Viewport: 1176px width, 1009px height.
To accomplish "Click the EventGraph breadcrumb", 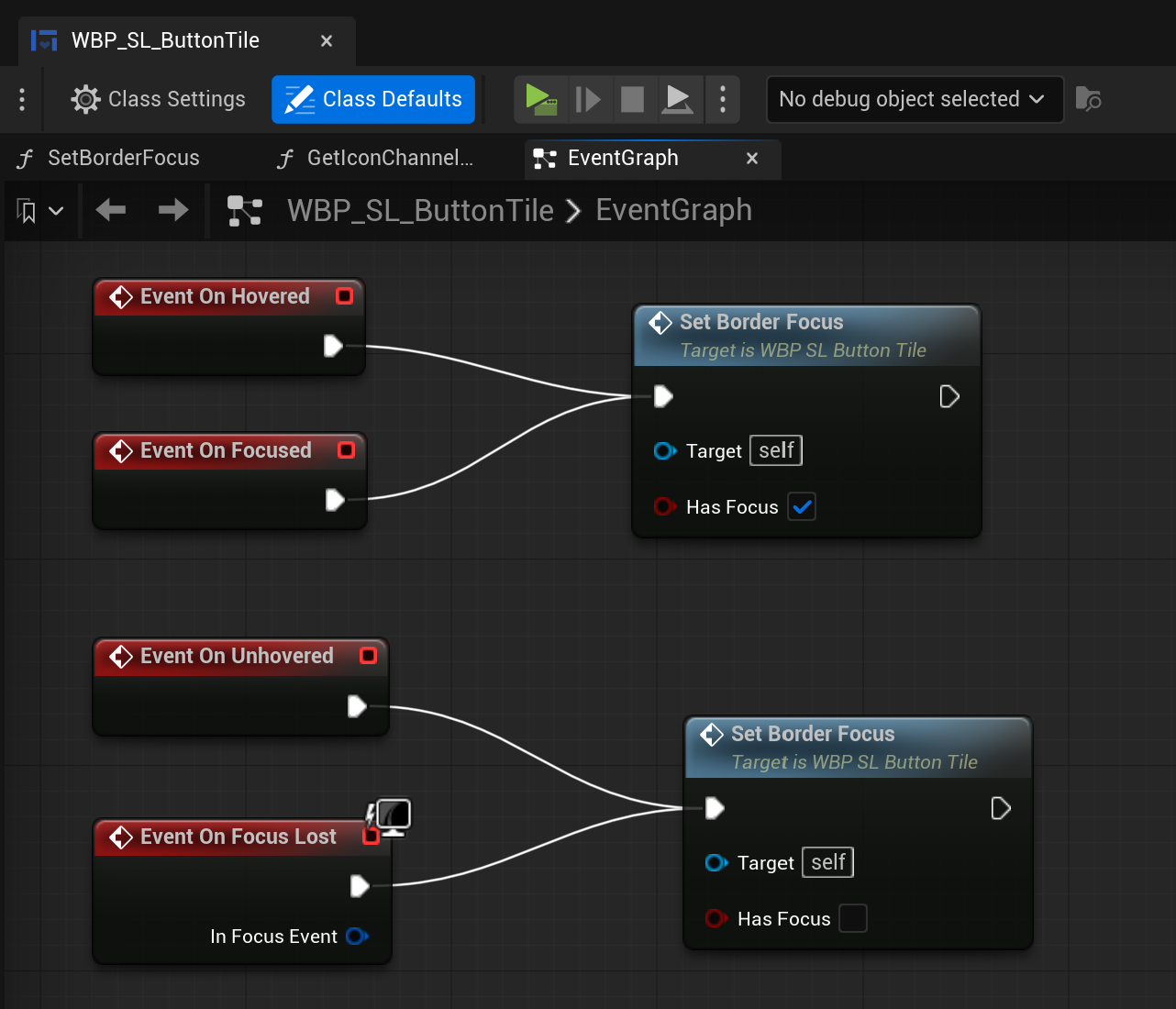I will click(673, 210).
